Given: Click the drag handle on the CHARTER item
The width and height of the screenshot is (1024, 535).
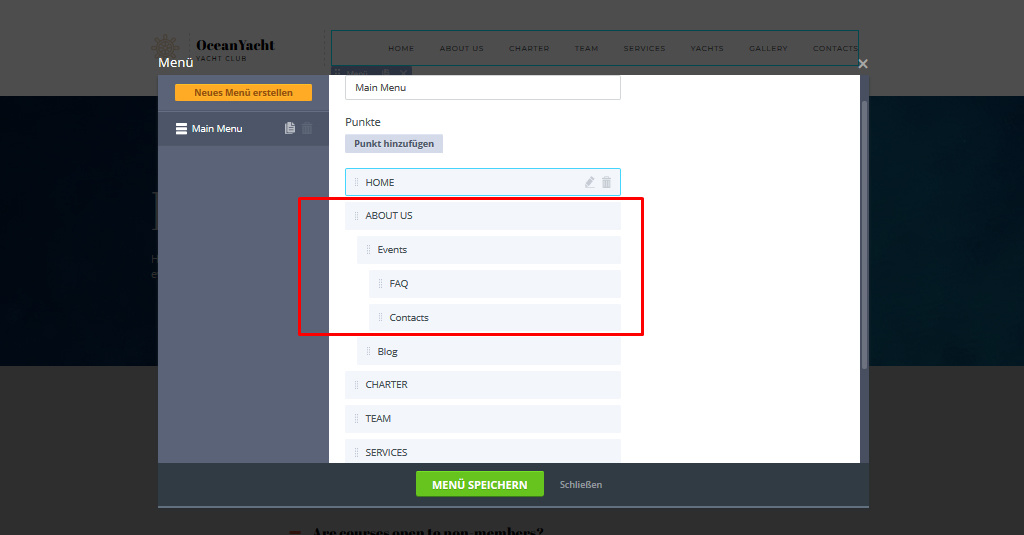Looking at the screenshot, I should (356, 385).
